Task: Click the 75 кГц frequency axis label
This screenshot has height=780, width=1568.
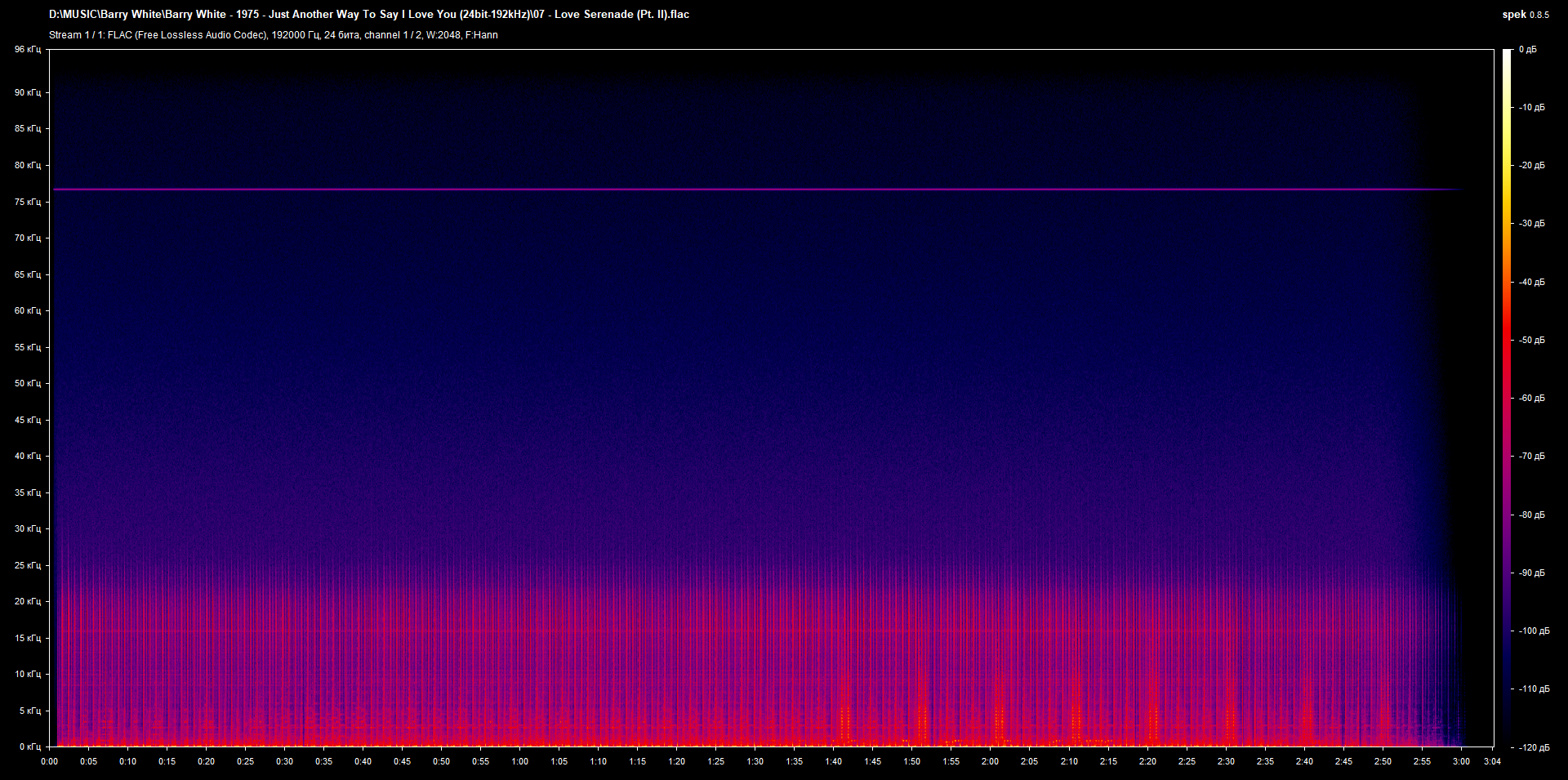Action: [27, 202]
